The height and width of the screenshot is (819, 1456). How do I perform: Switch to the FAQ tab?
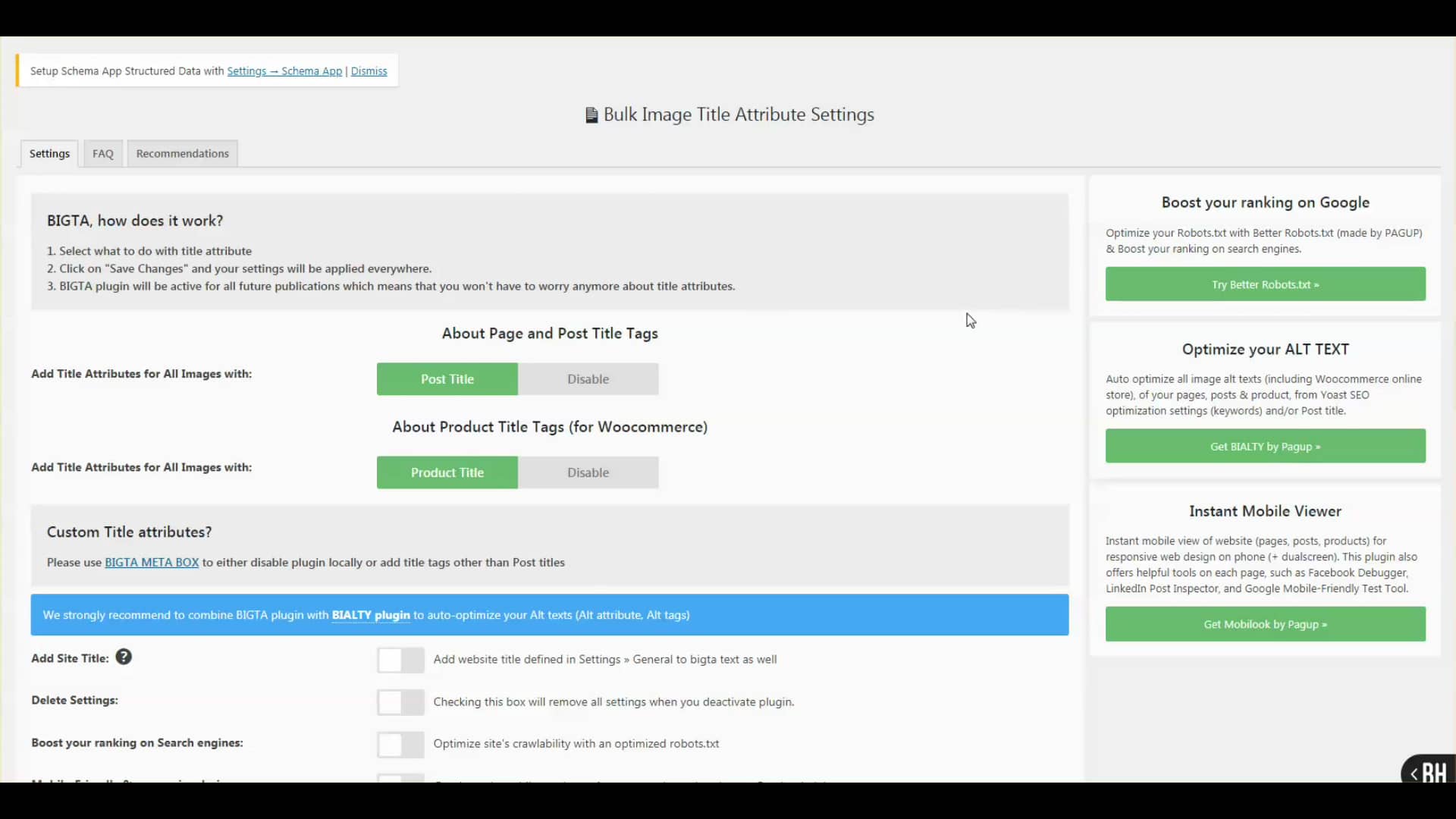pyautogui.click(x=102, y=153)
